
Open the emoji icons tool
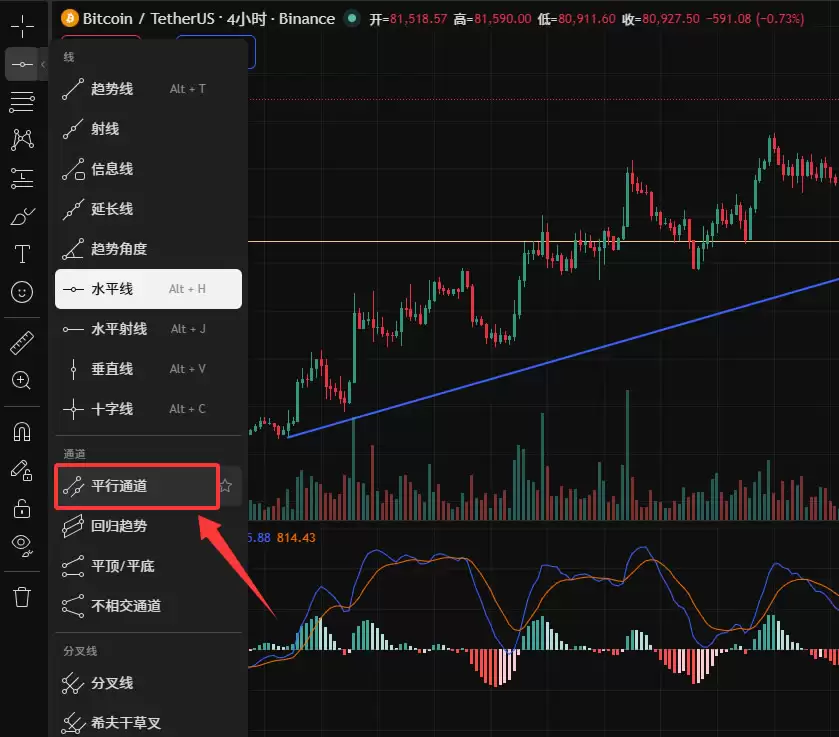tap(22, 292)
